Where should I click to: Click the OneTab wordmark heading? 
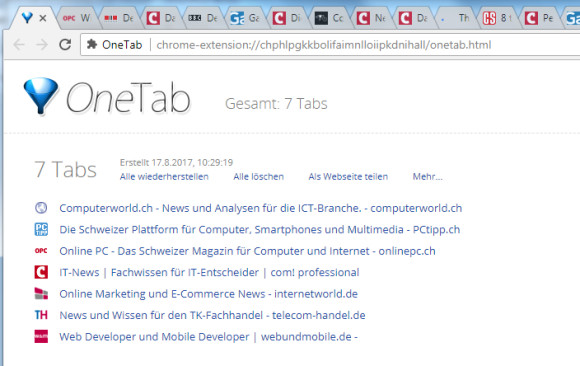point(128,98)
